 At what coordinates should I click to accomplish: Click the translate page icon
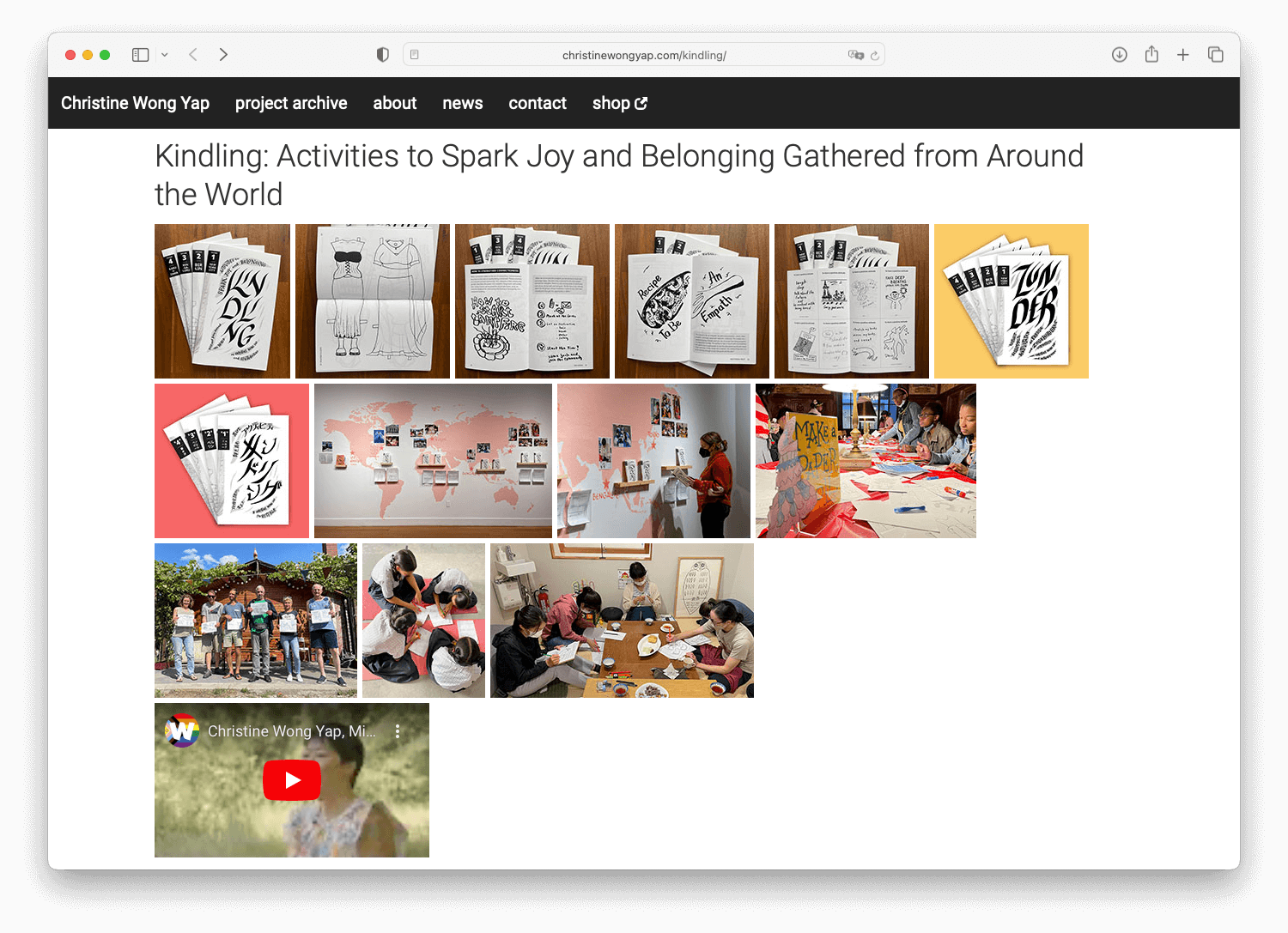coord(855,55)
